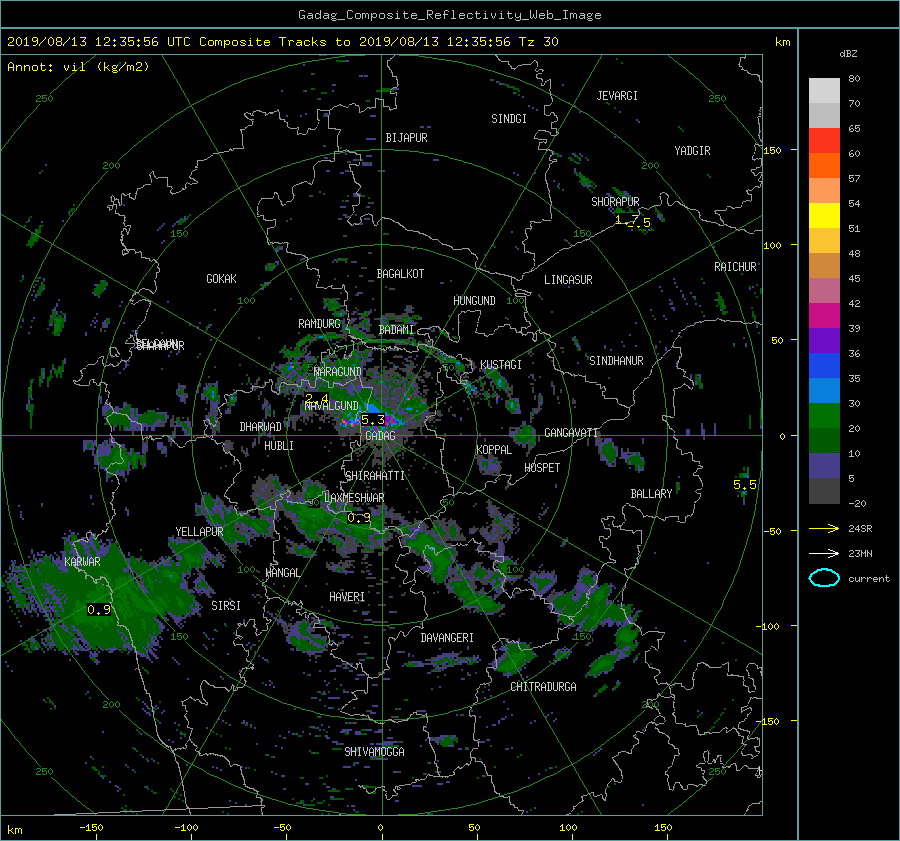Viewport: 900px width, 841px height.
Task: Choose the dark gray -20 to 5 dBZ swatch
Action: pos(824,491)
